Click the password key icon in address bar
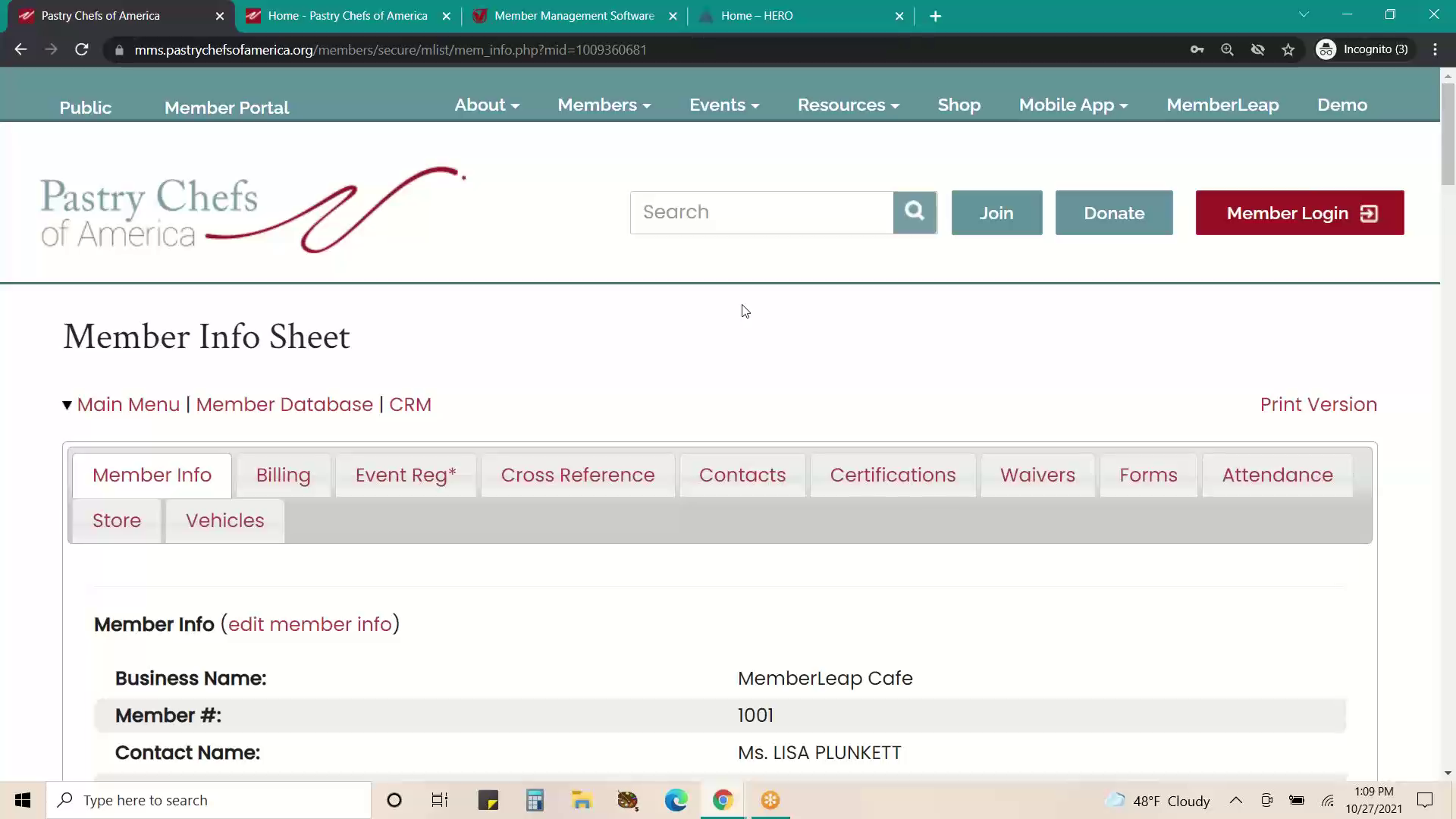The height and width of the screenshot is (819, 1456). tap(1197, 49)
